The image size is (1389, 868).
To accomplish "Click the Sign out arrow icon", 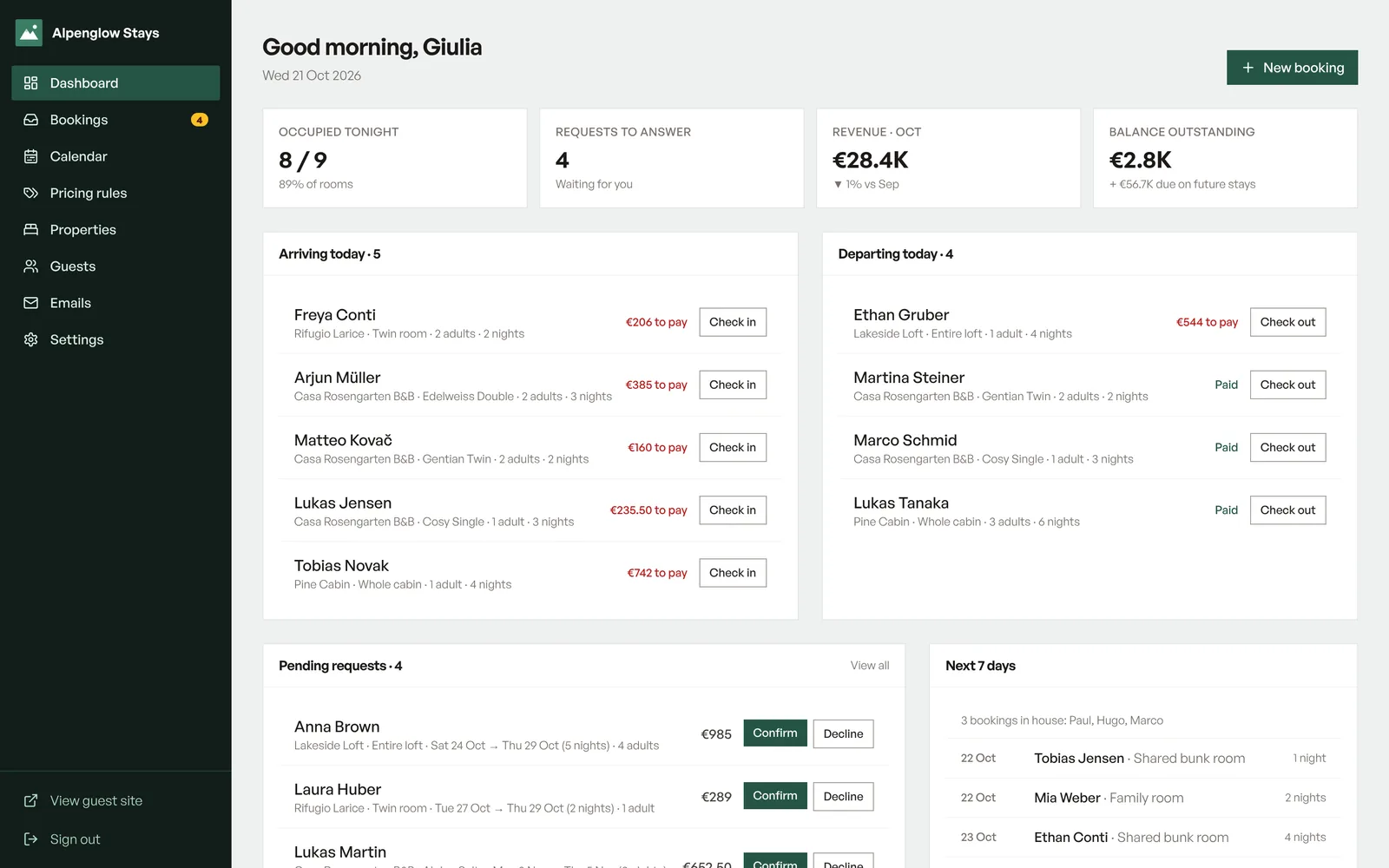I will (31, 839).
